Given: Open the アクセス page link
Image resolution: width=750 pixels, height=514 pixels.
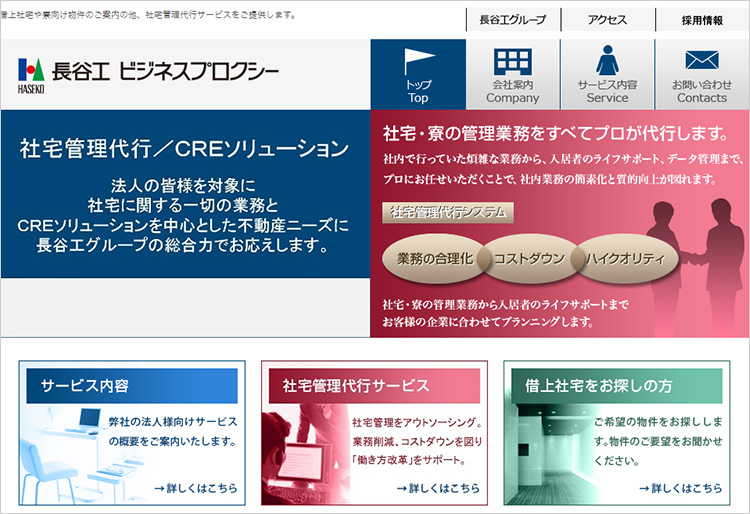Looking at the screenshot, I should pos(607,20).
